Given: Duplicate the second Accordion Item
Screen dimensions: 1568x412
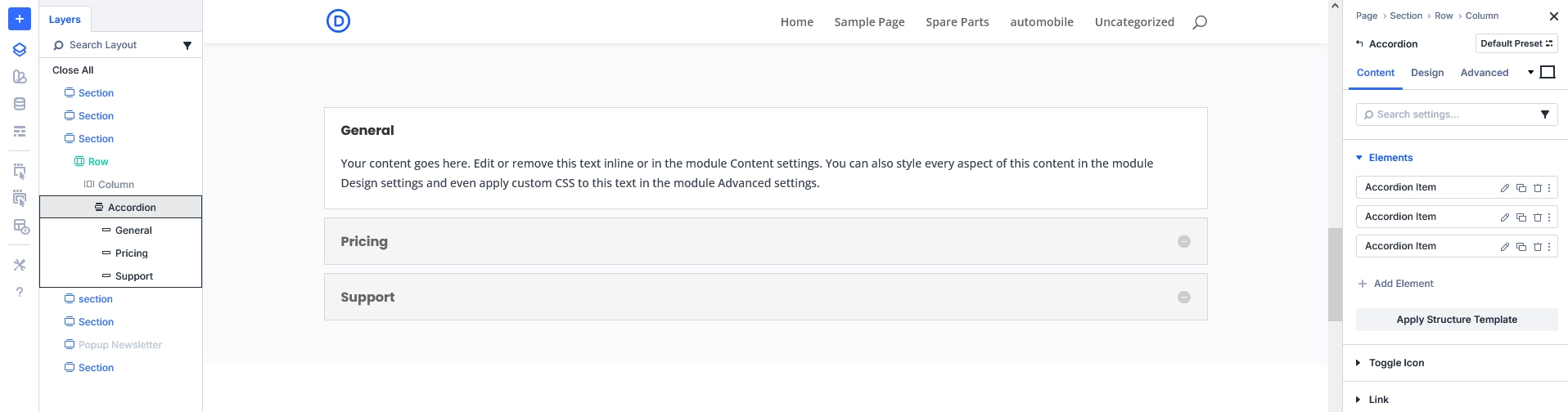Looking at the screenshot, I should point(1521,217).
